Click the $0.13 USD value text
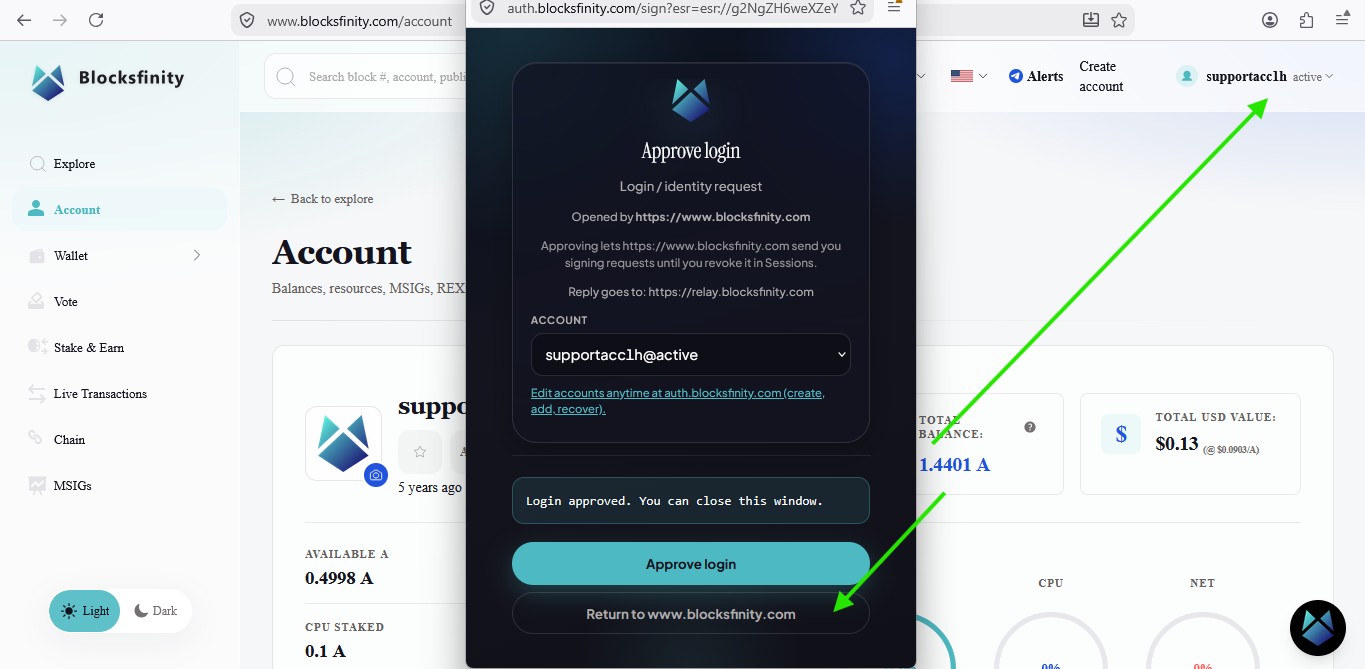This screenshot has height=669, width=1365. pos(1177,444)
